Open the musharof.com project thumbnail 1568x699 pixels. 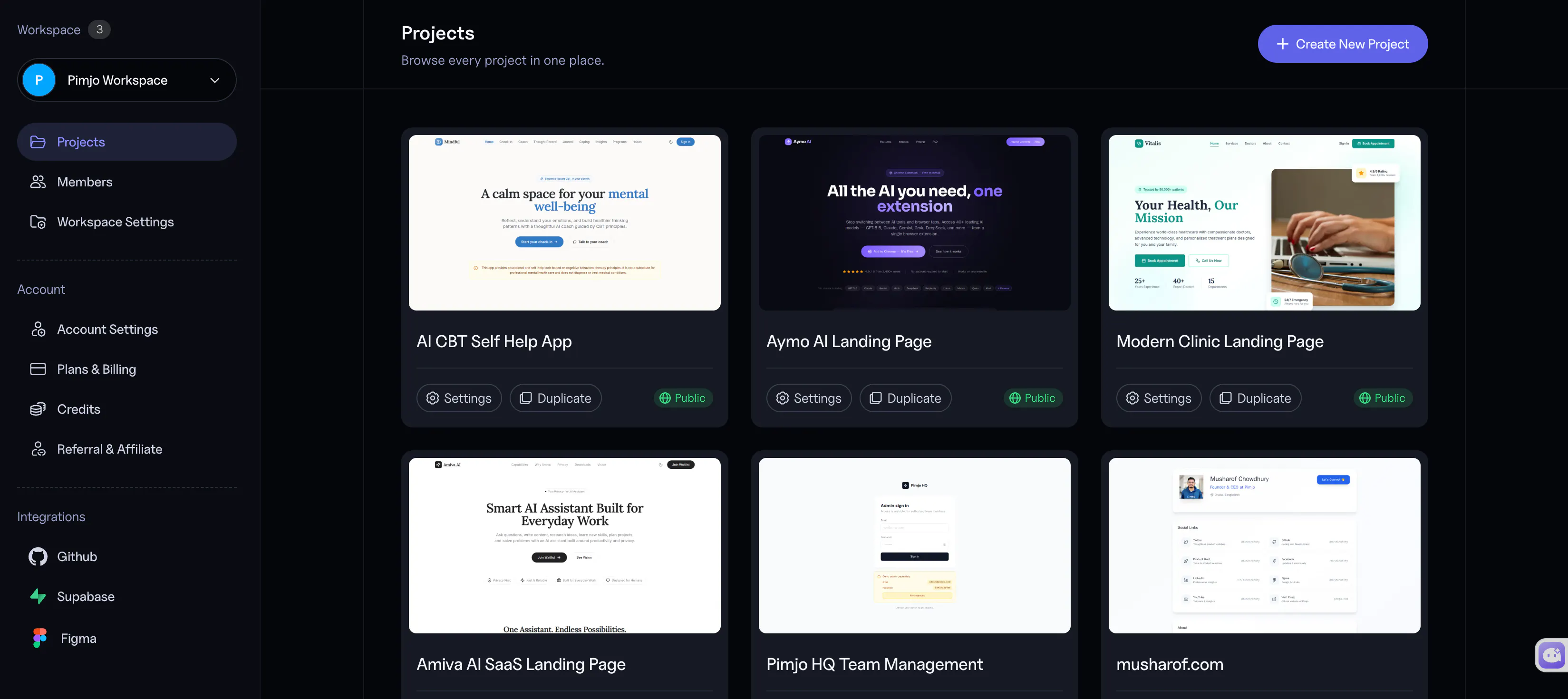pos(1265,545)
